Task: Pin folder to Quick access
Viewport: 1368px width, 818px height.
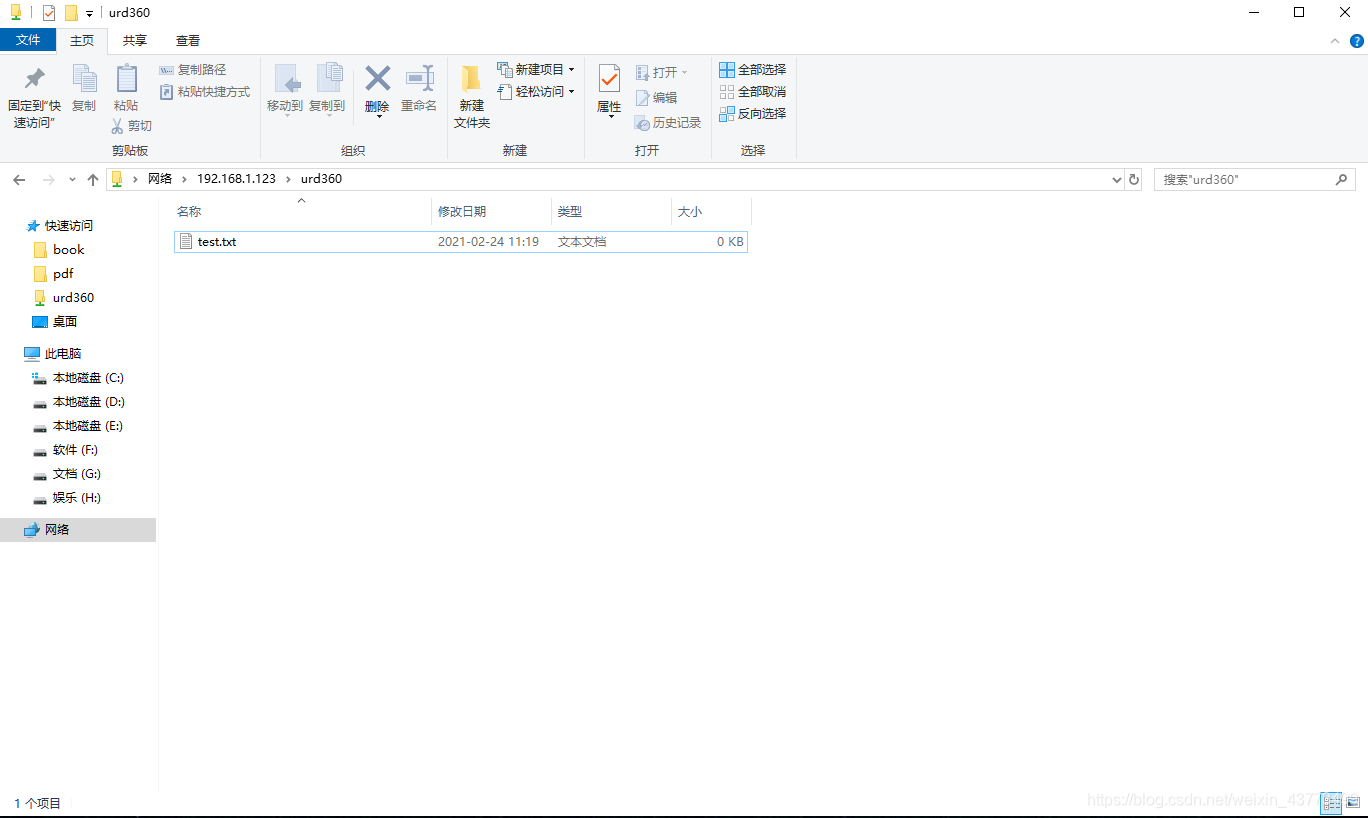Action: coord(35,98)
